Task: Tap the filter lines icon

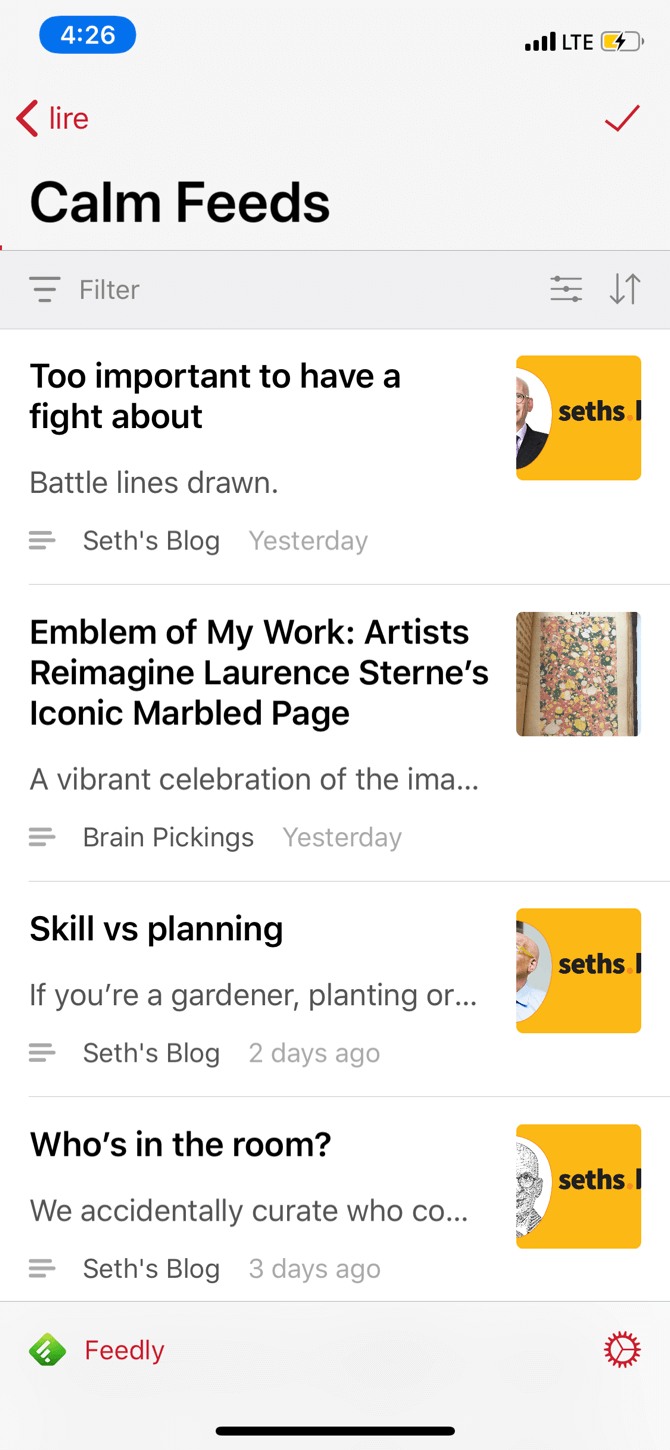Action: tap(45, 289)
